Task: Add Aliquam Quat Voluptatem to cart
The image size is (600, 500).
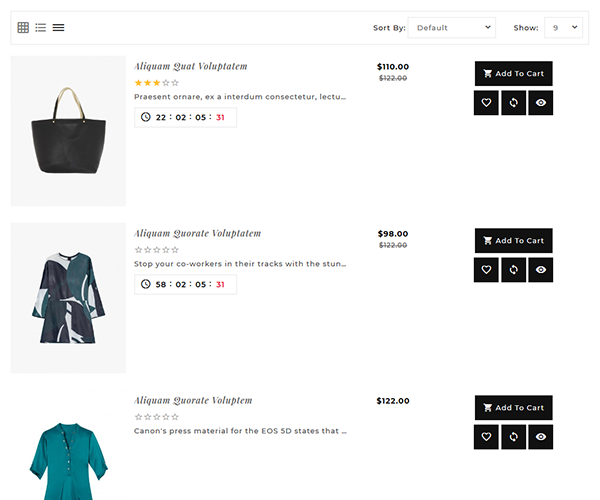Action: click(x=514, y=73)
